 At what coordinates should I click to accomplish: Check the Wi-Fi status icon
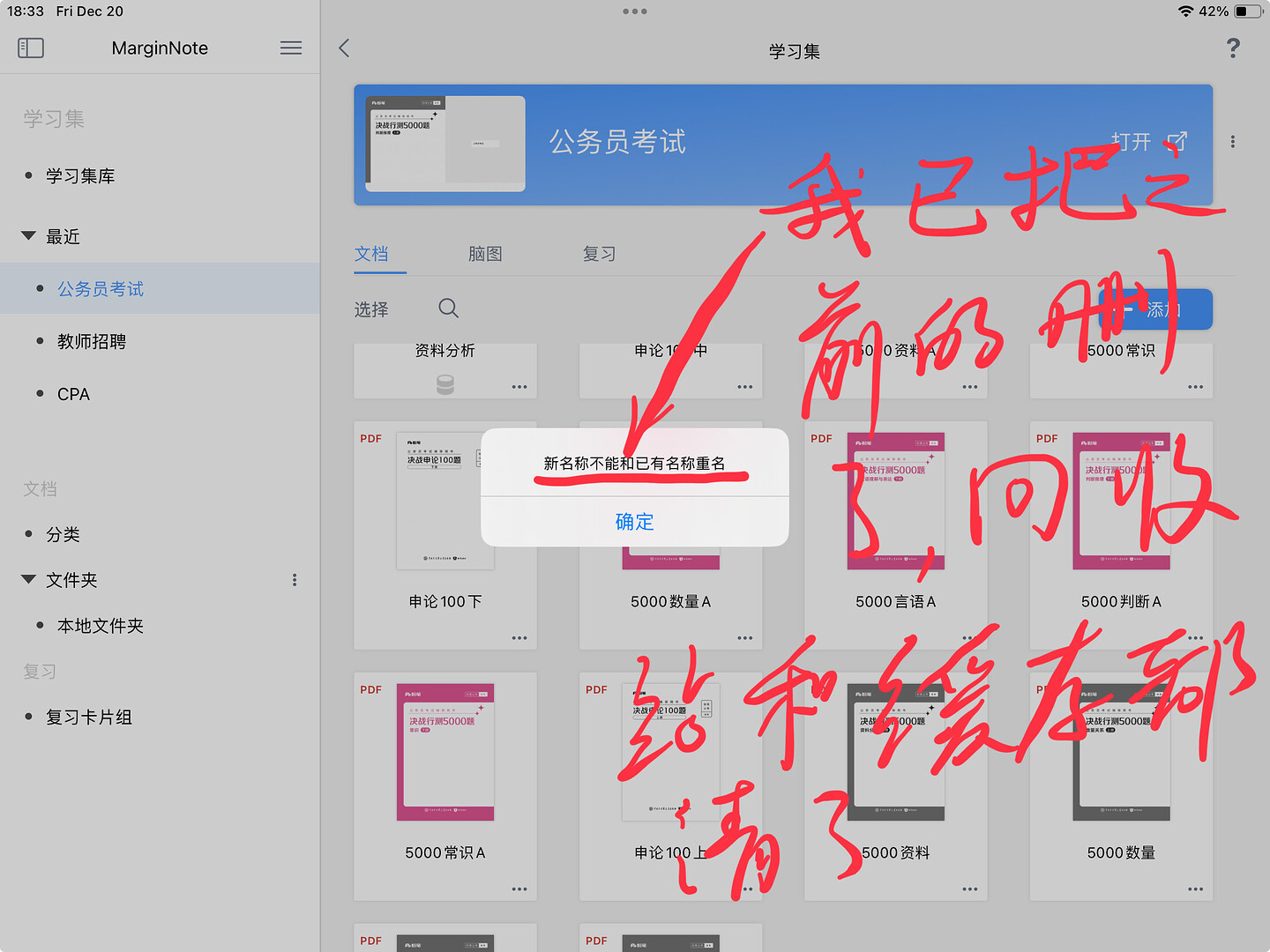click(1185, 11)
